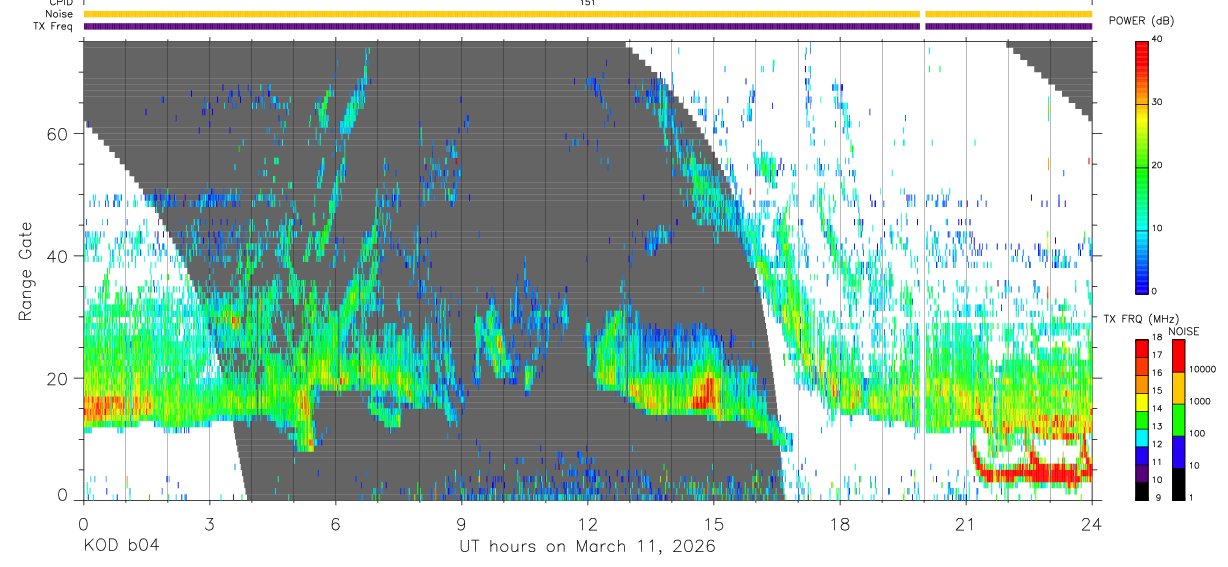Click hour '6' on the UT axis
Viewport: 1228px width, 567px height.
(336, 523)
